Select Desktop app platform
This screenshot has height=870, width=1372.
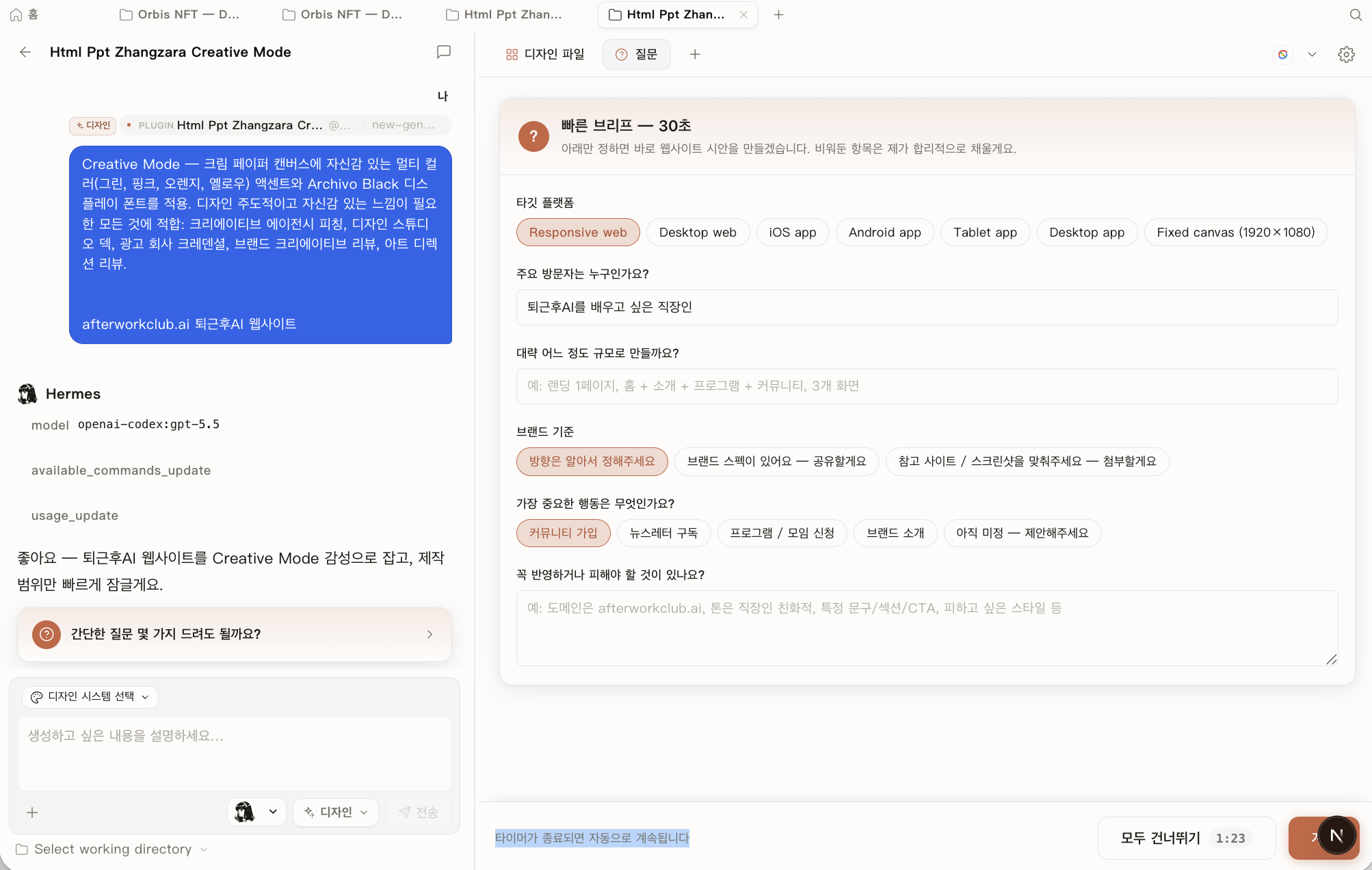tap(1087, 233)
